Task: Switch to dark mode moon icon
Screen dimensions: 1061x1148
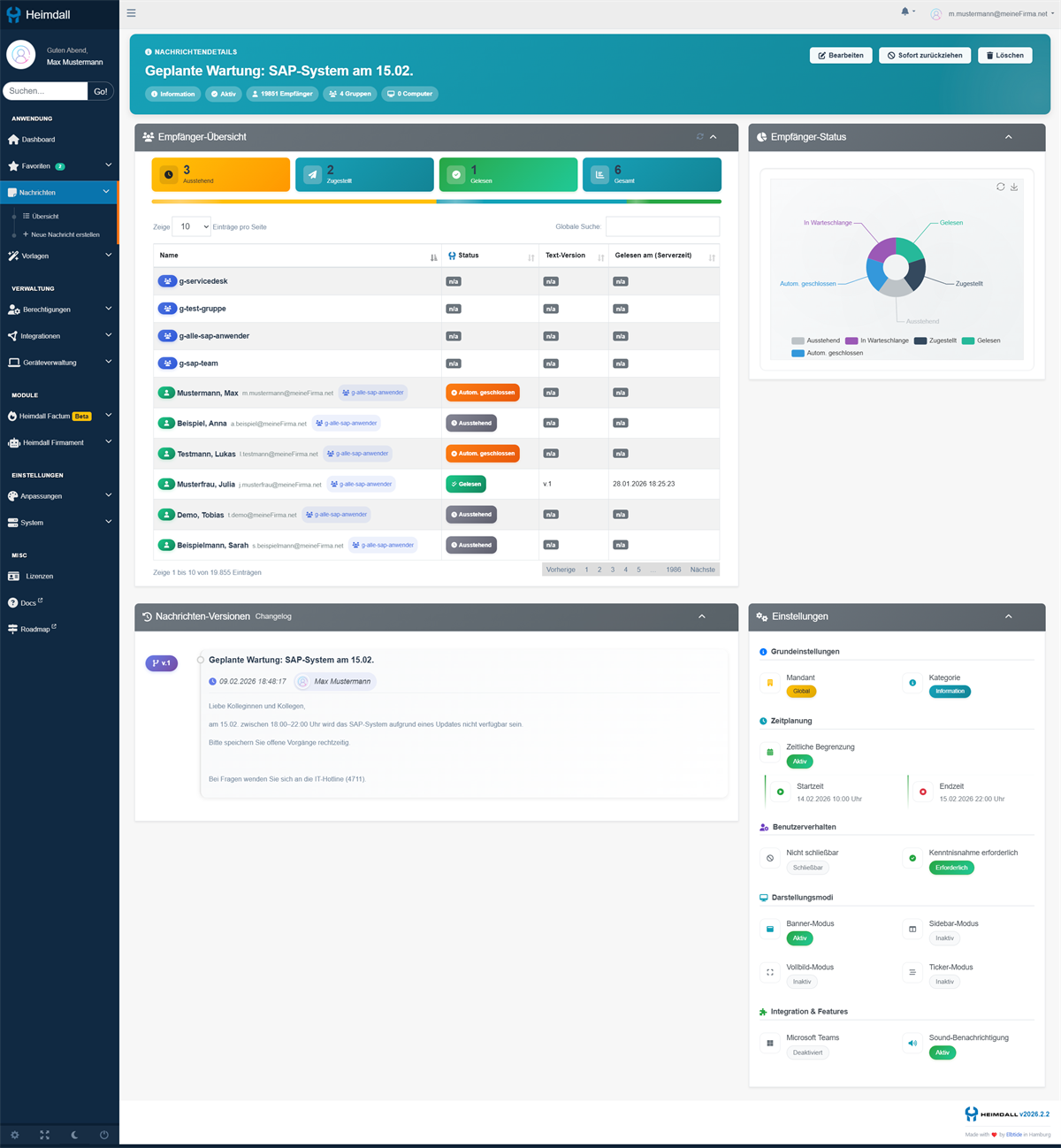Action: pos(74,1135)
